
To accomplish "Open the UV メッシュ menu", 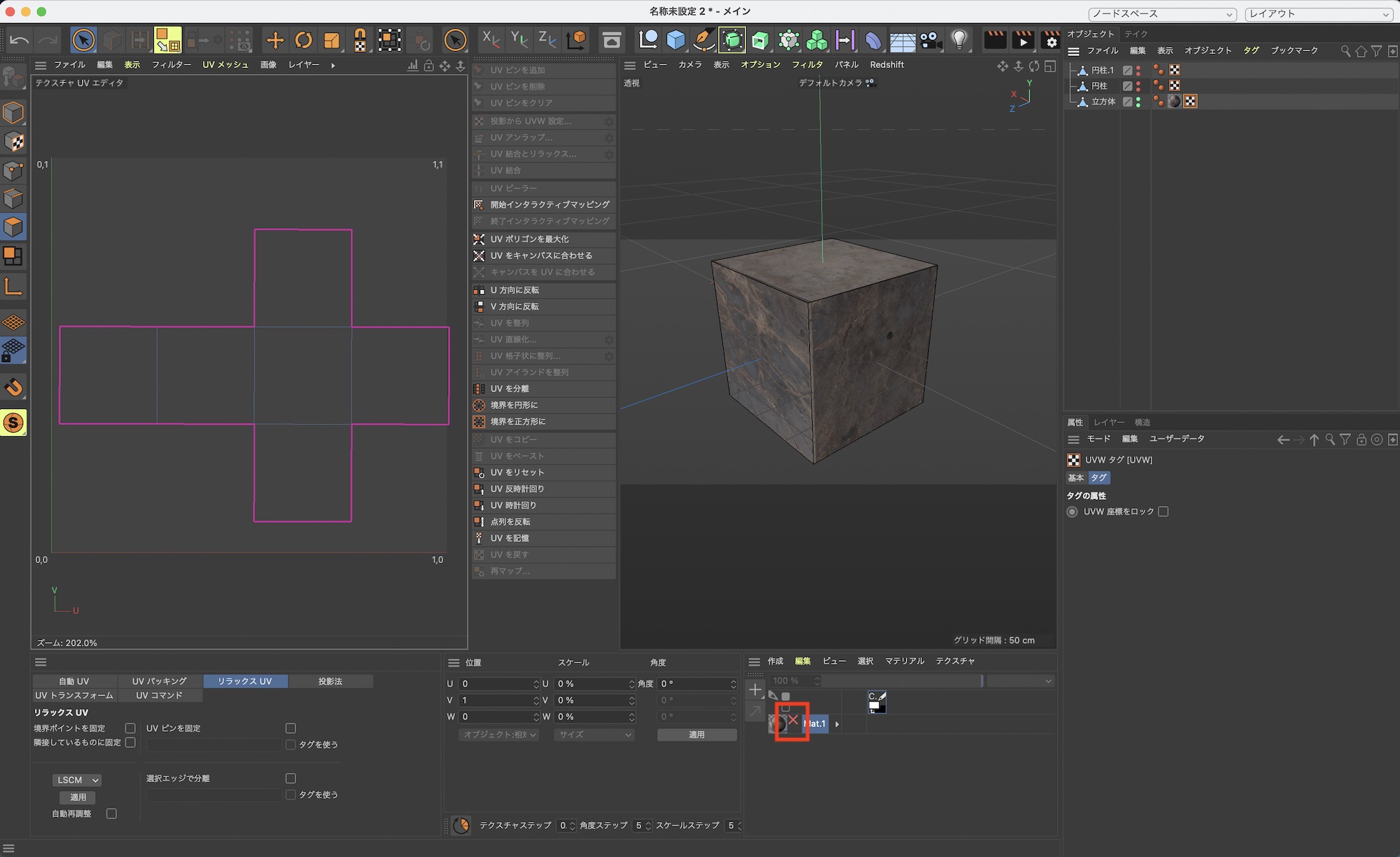I will pos(225,64).
